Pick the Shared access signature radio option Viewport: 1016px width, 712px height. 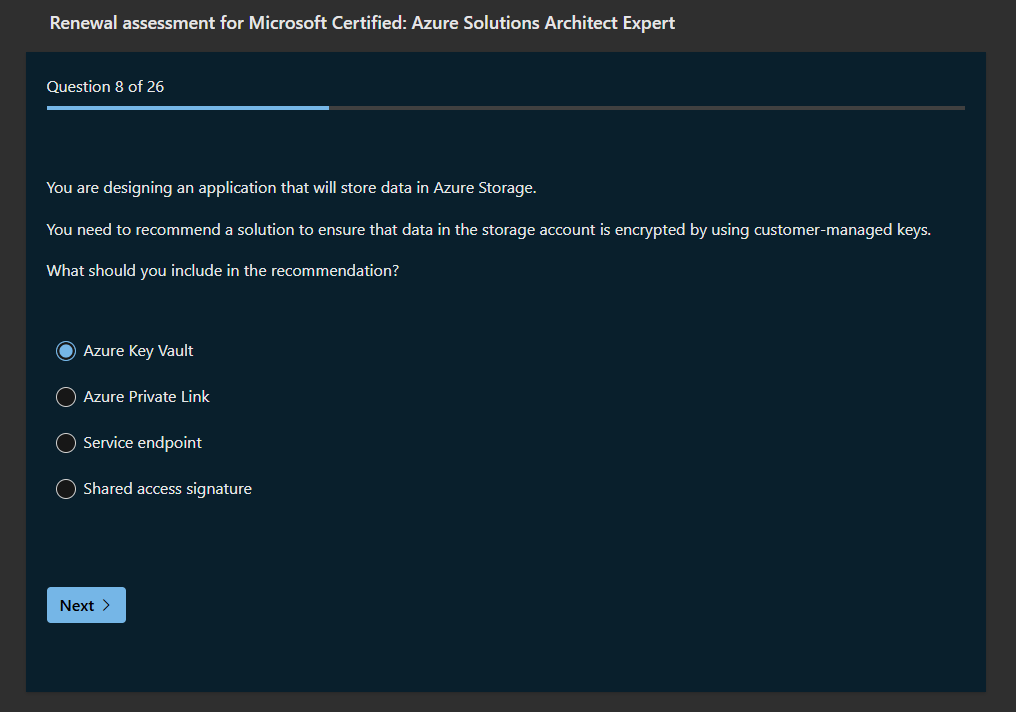(66, 489)
